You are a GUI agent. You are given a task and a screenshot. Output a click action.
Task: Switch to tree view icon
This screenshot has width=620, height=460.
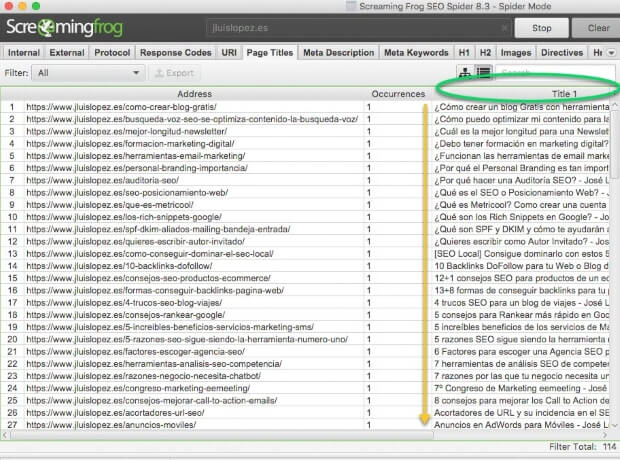coord(465,73)
